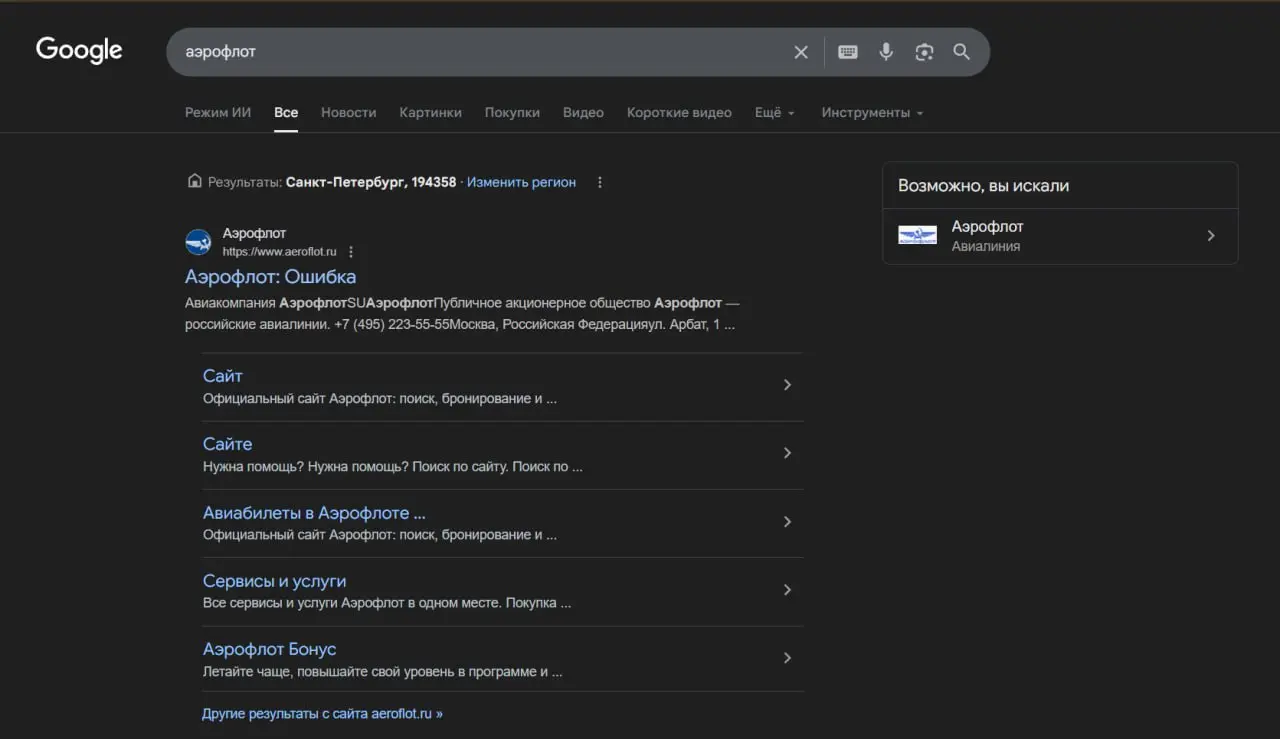Image resolution: width=1280 pixels, height=739 pixels.
Task: Expand the chevron on Аэрофлот Бонус row
Action: [787, 658]
